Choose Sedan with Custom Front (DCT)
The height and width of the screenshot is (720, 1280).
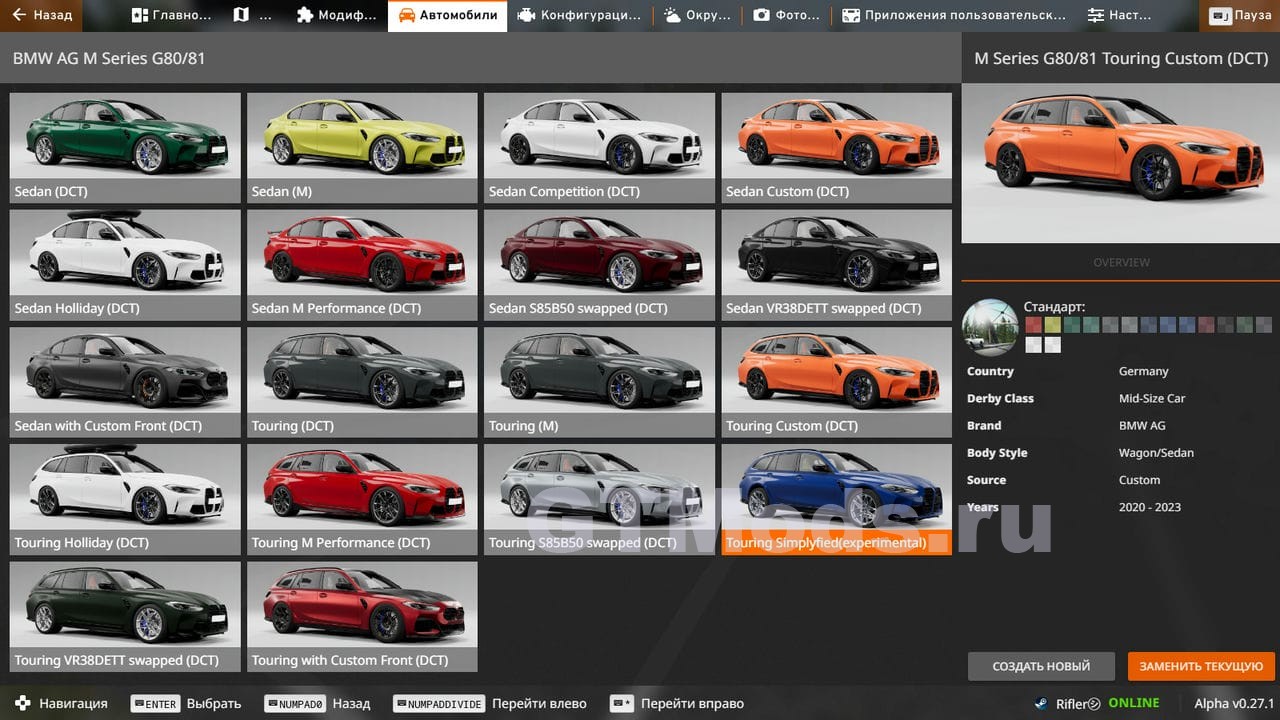(x=125, y=382)
